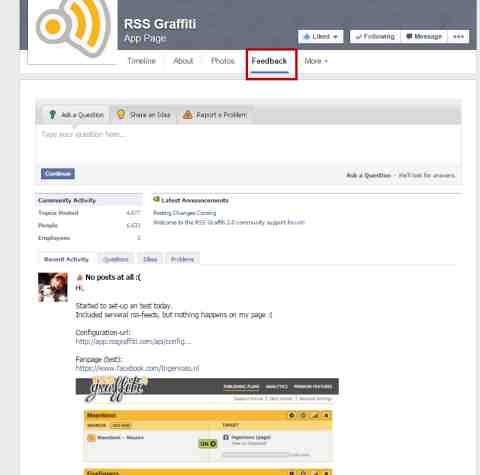480x475 pixels.
Task: Switch to the Photos tab
Action: point(223,61)
